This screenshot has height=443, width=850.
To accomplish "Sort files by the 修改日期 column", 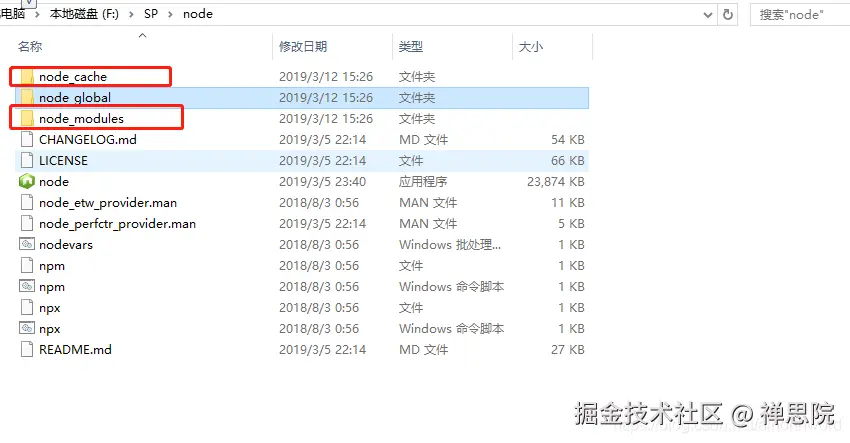I will (303, 47).
